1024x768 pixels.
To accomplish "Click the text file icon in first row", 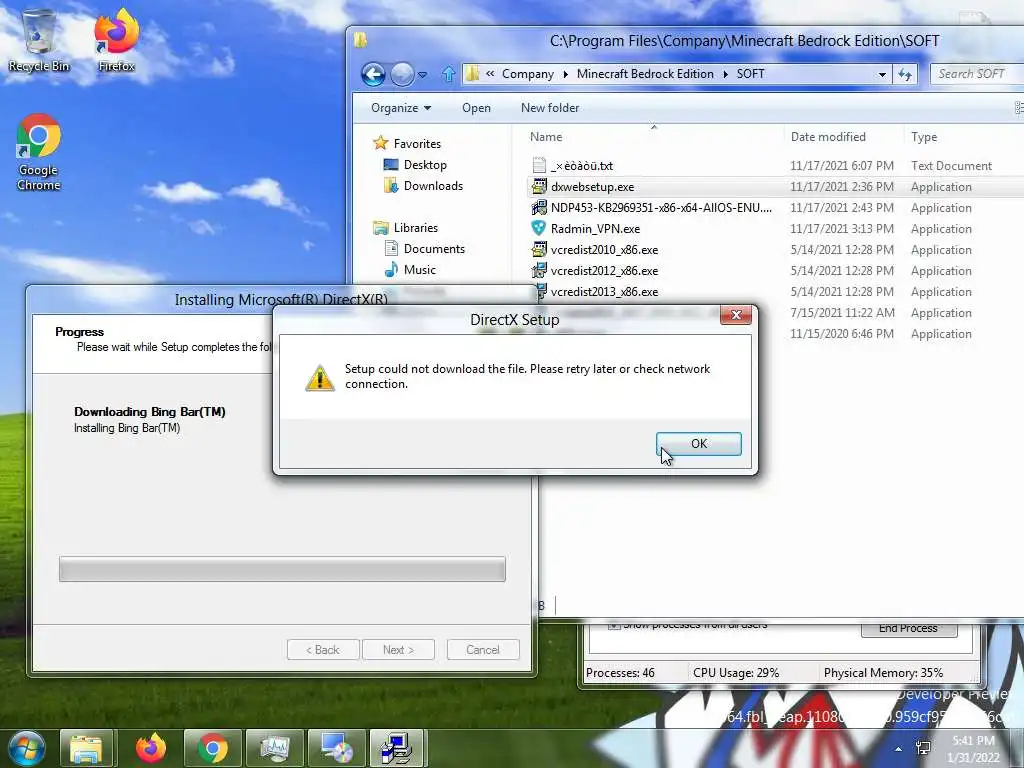I will coord(539,165).
